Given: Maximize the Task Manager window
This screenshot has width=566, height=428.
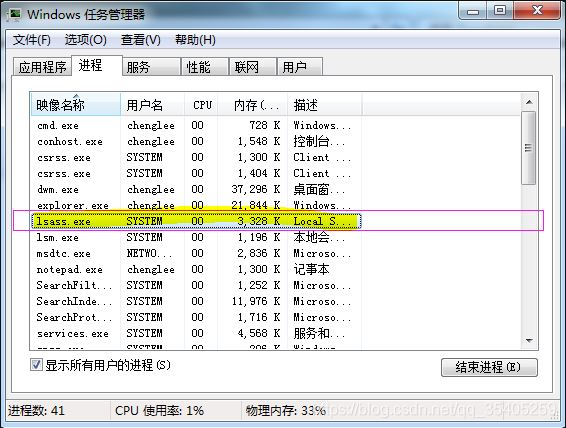Looking at the screenshot, I should (x=500, y=11).
